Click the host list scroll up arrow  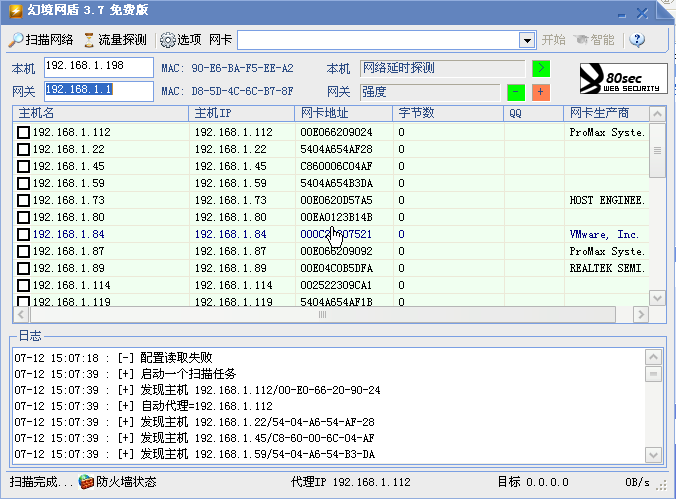tap(657, 114)
